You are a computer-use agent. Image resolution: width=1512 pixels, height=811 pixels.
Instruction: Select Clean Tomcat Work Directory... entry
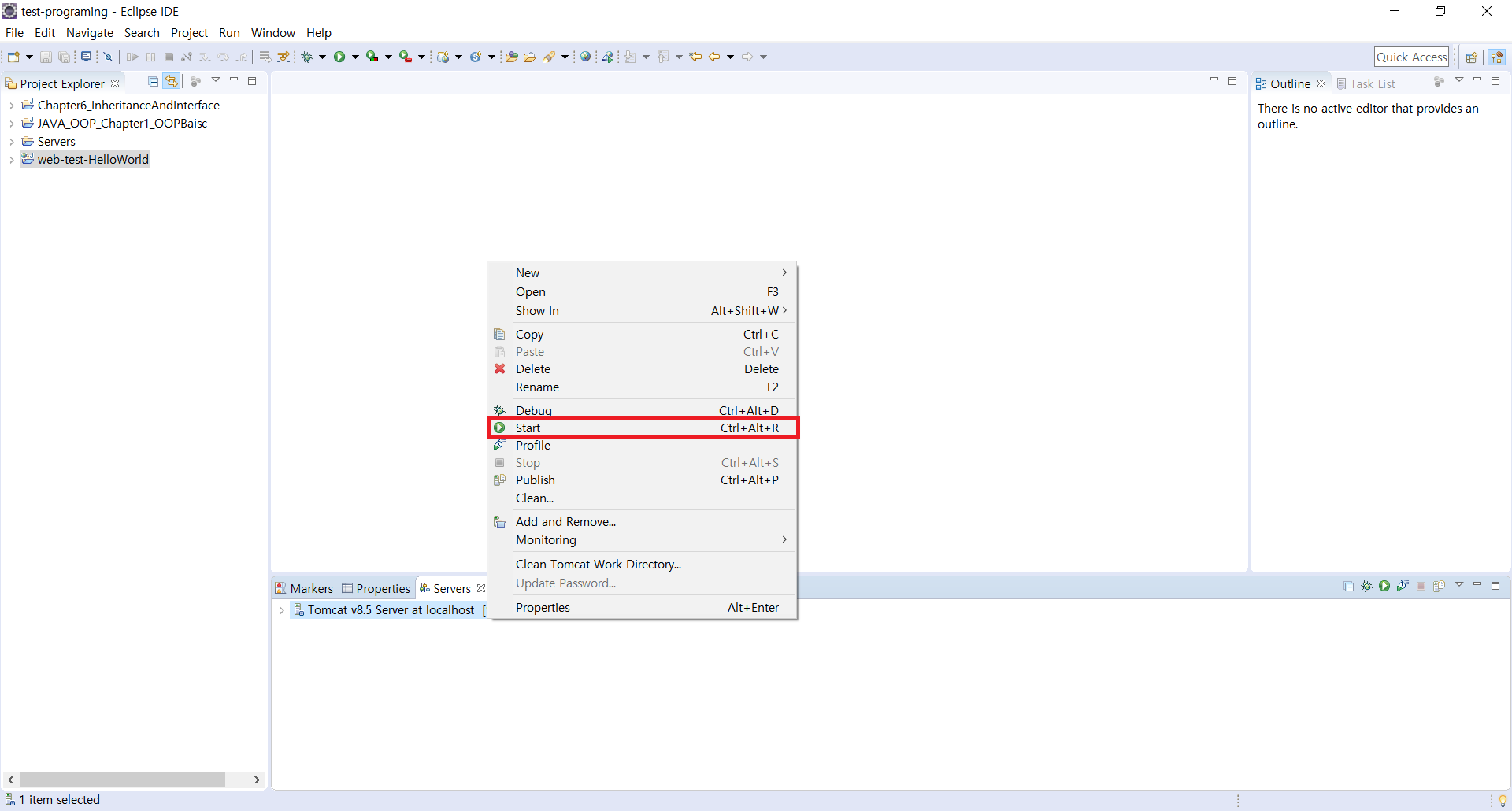[643, 565]
